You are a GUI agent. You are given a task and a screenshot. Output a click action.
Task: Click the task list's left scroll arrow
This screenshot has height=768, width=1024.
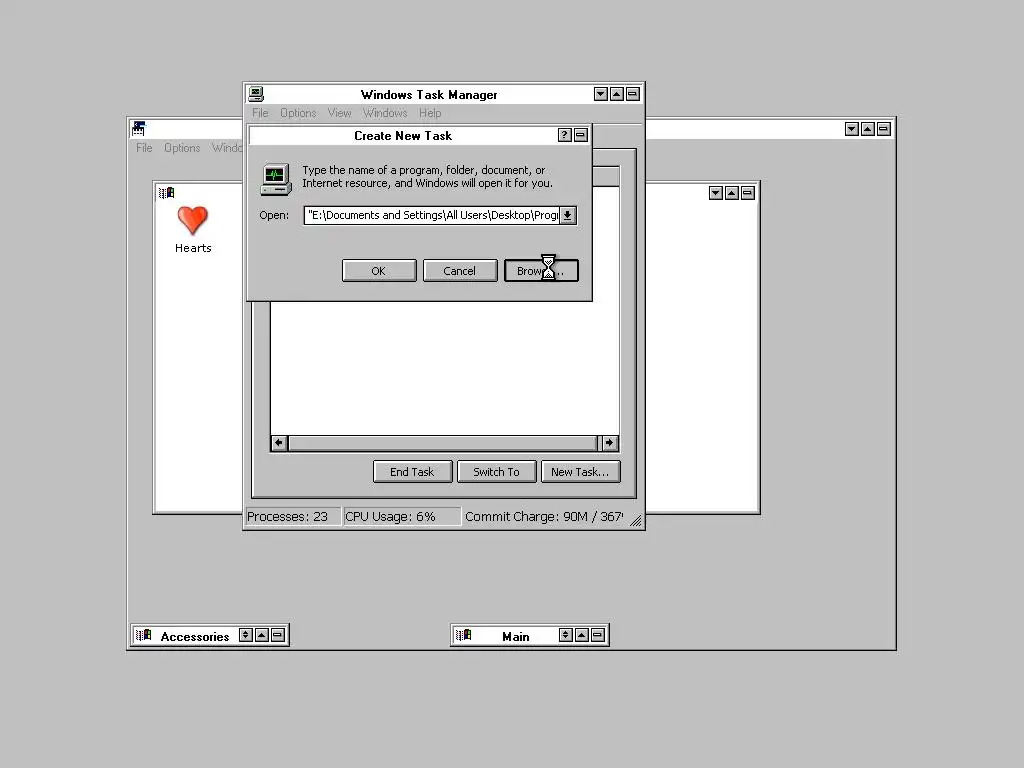(x=279, y=443)
